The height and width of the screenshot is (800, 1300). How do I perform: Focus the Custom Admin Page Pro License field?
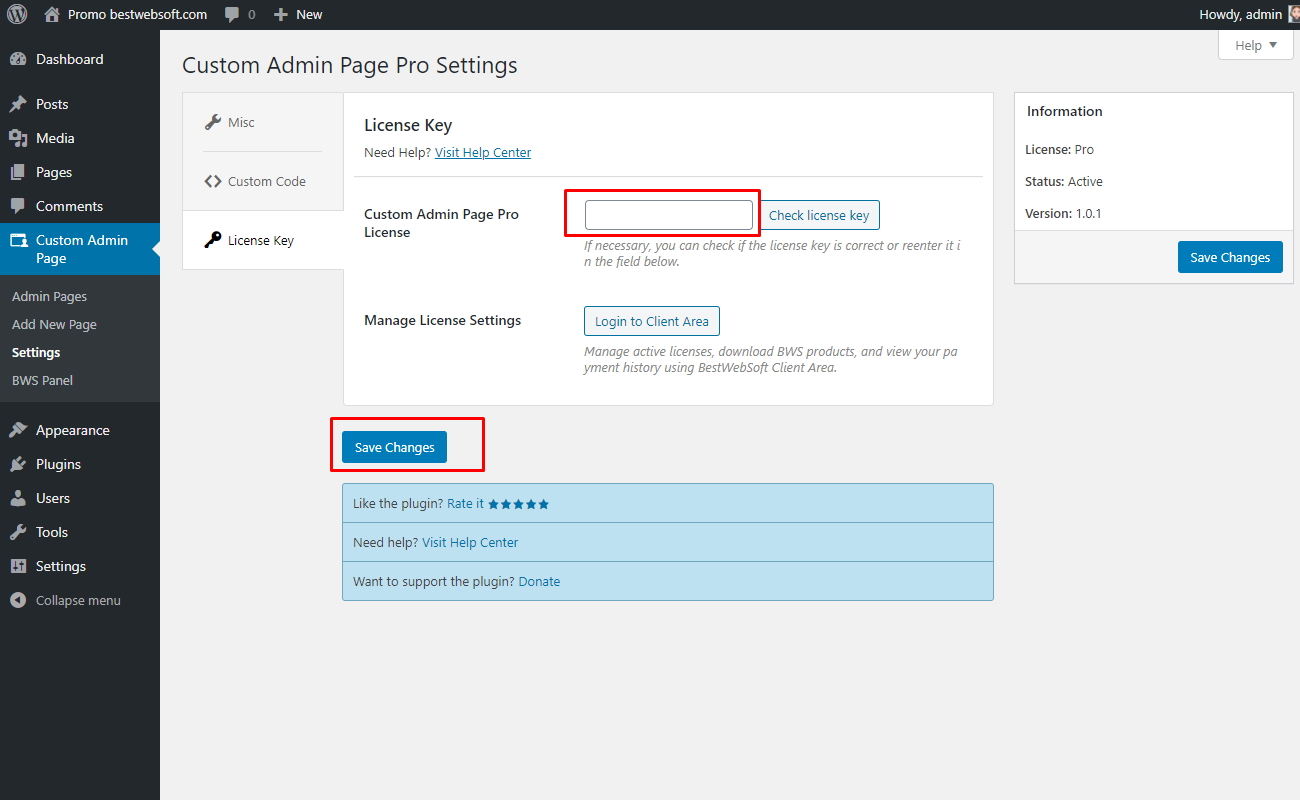coord(669,215)
